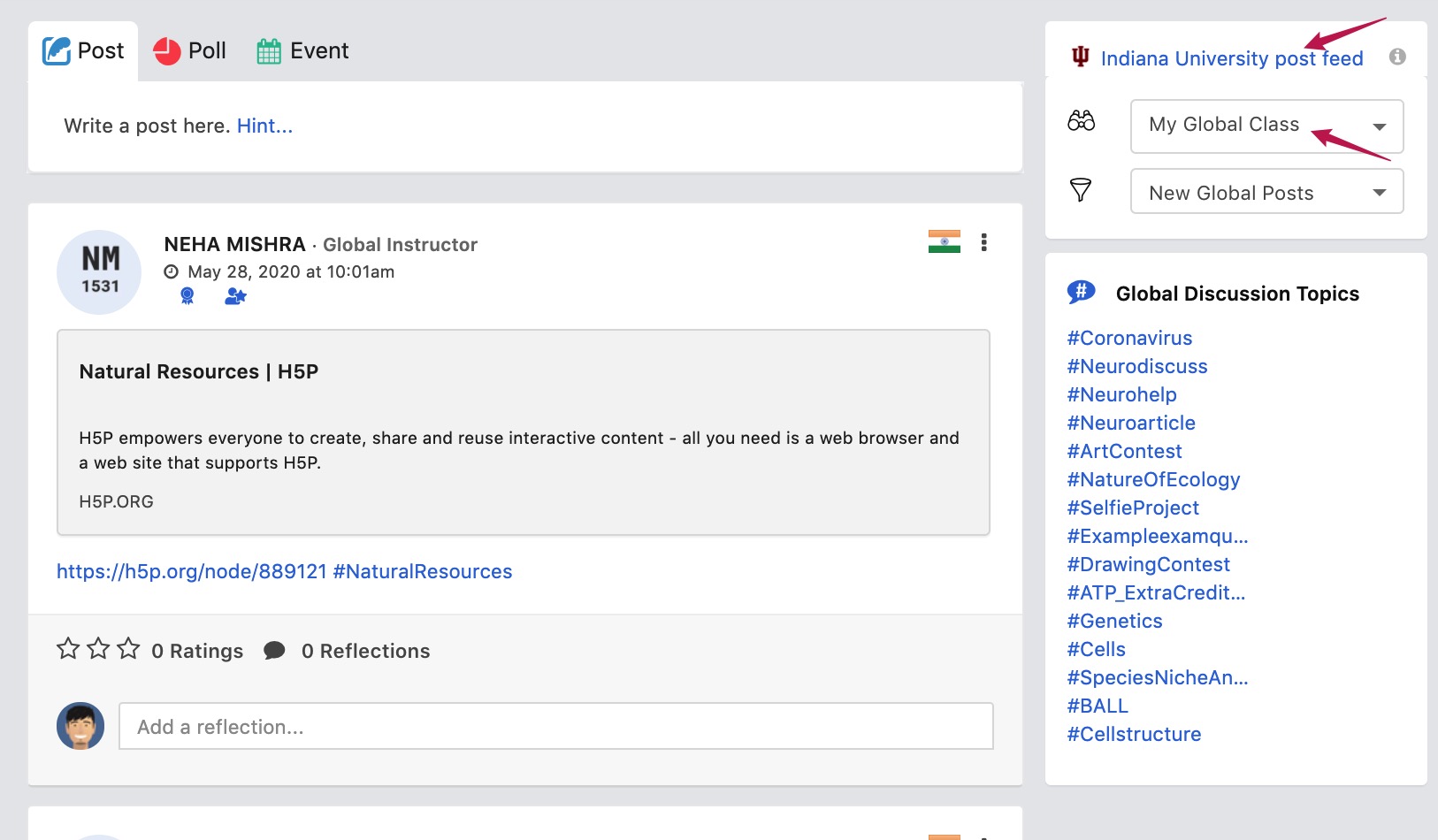Image resolution: width=1438 pixels, height=840 pixels.
Task: Click the clock icon by post date
Action: (x=172, y=271)
